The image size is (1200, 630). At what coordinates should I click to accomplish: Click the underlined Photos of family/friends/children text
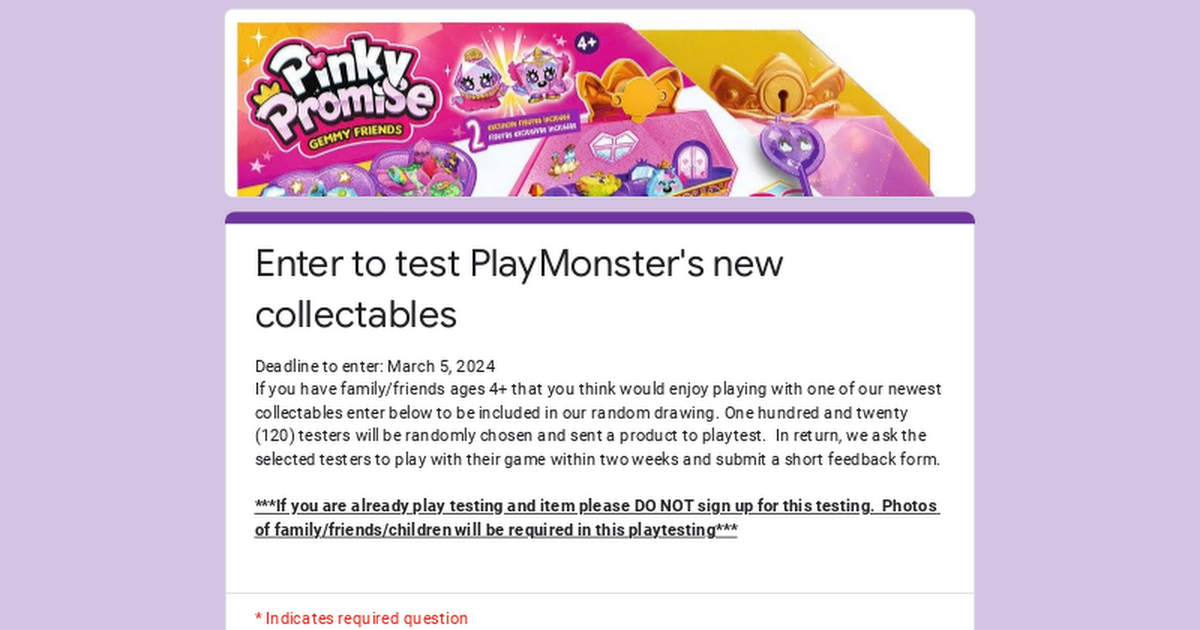click(x=597, y=518)
